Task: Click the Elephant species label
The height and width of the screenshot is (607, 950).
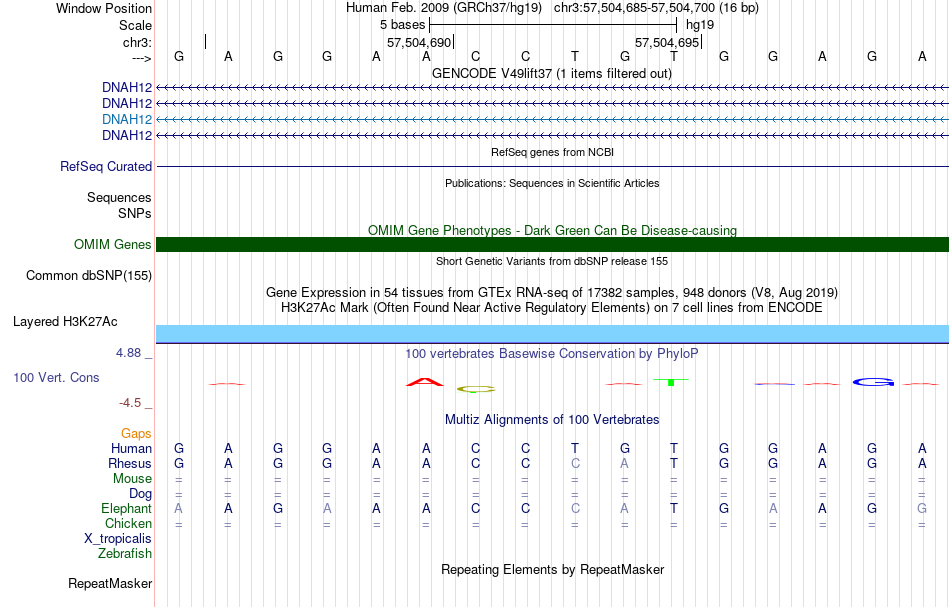Action: pos(127,508)
